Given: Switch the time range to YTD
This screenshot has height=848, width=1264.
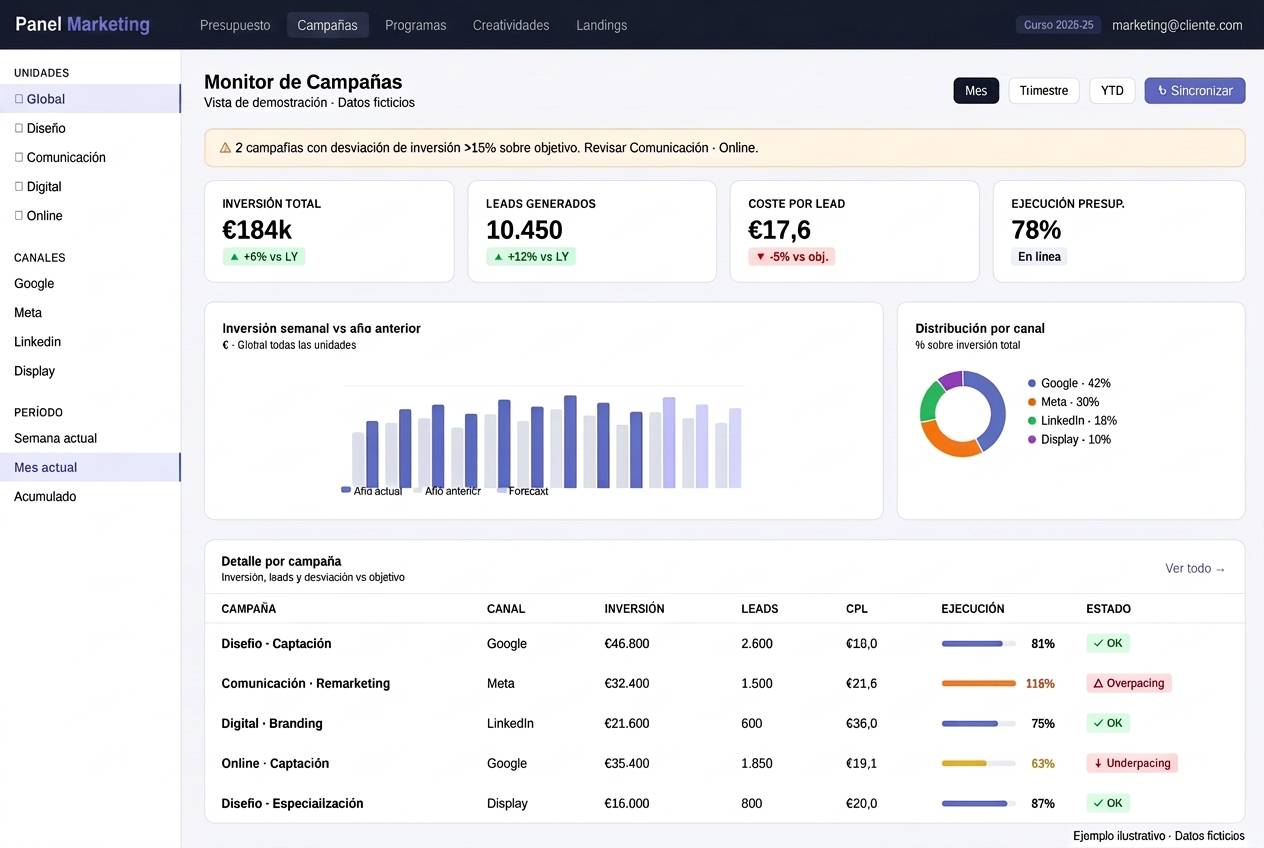Looking at the screenshot, I should click(x=1112, y=91).
